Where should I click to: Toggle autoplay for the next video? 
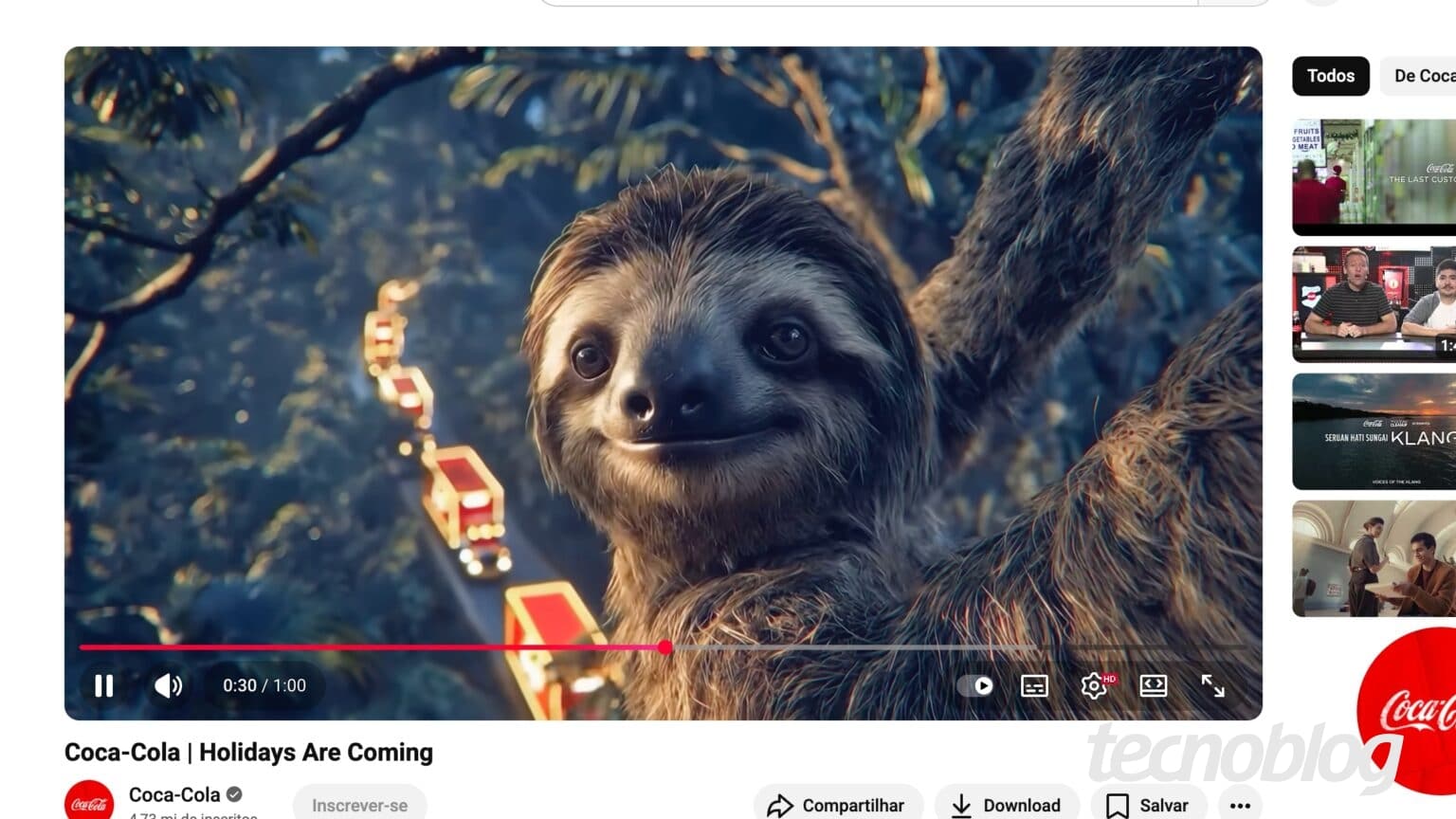(976, 685)
